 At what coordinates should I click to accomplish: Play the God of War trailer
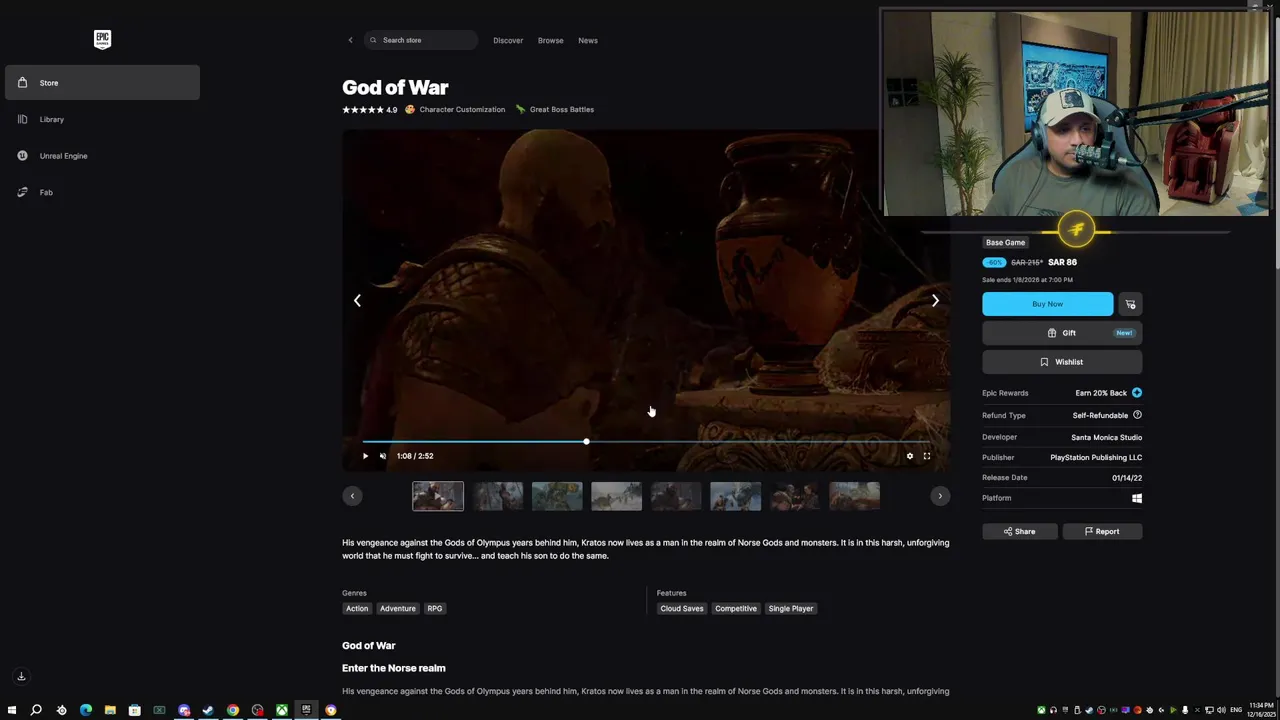(x=365, y=456)
